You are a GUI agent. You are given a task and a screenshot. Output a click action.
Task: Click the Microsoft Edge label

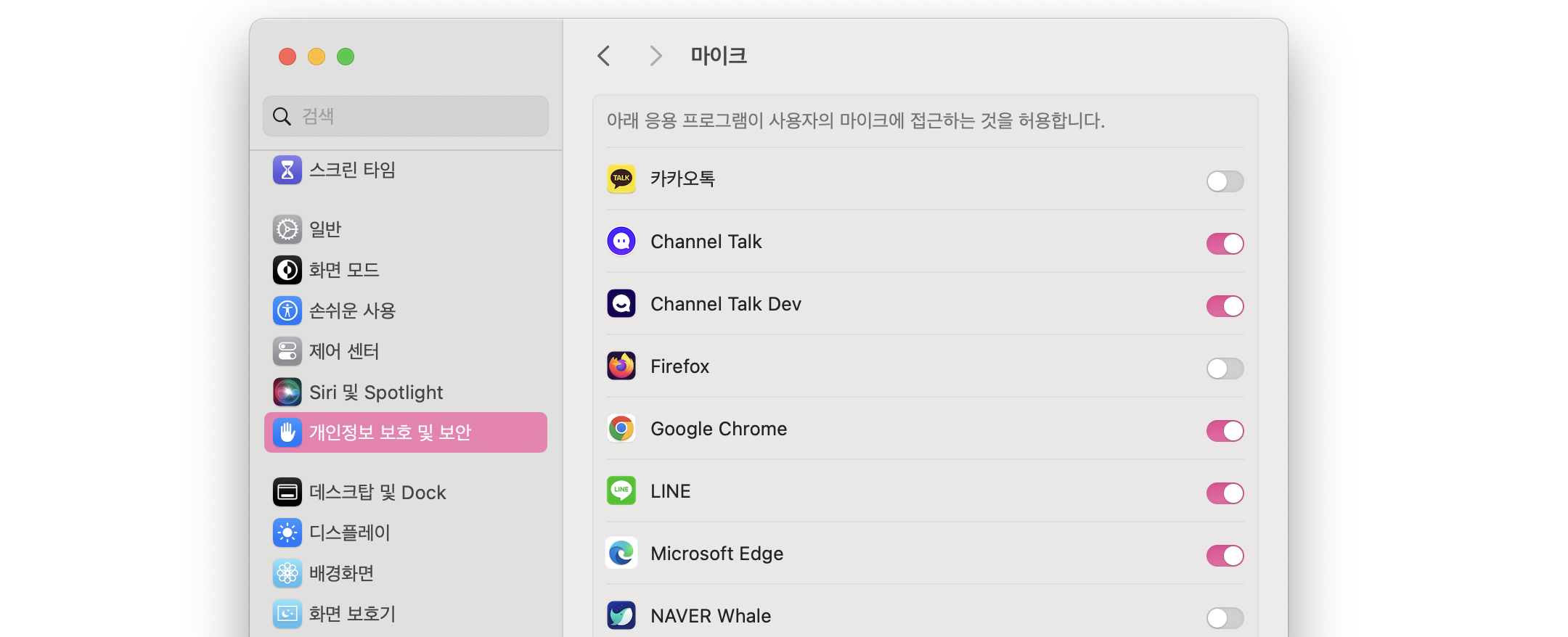tap(717, 554)
